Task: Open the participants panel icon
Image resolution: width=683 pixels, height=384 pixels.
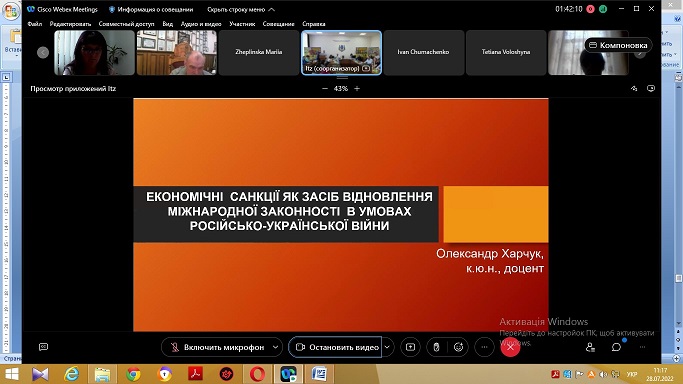Action: pos(590,347)
